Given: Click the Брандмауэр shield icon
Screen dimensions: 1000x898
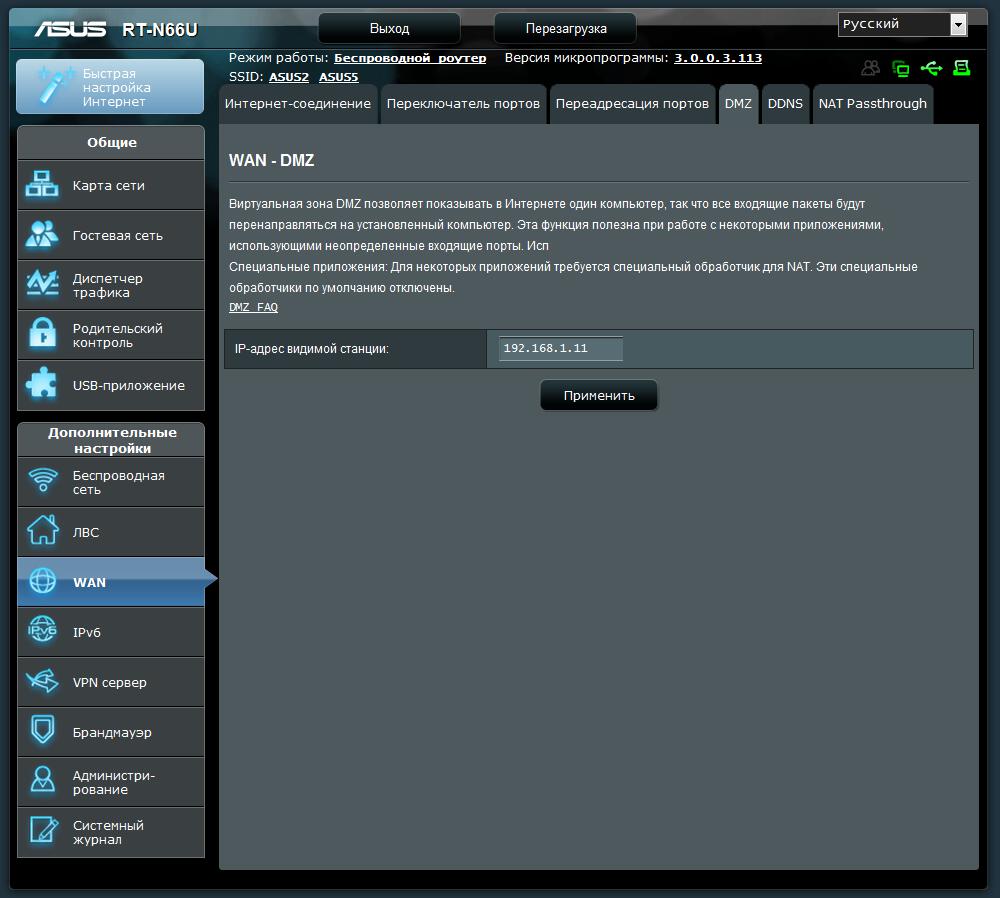Looking at the screenshot, I should [x=43, y=730].
